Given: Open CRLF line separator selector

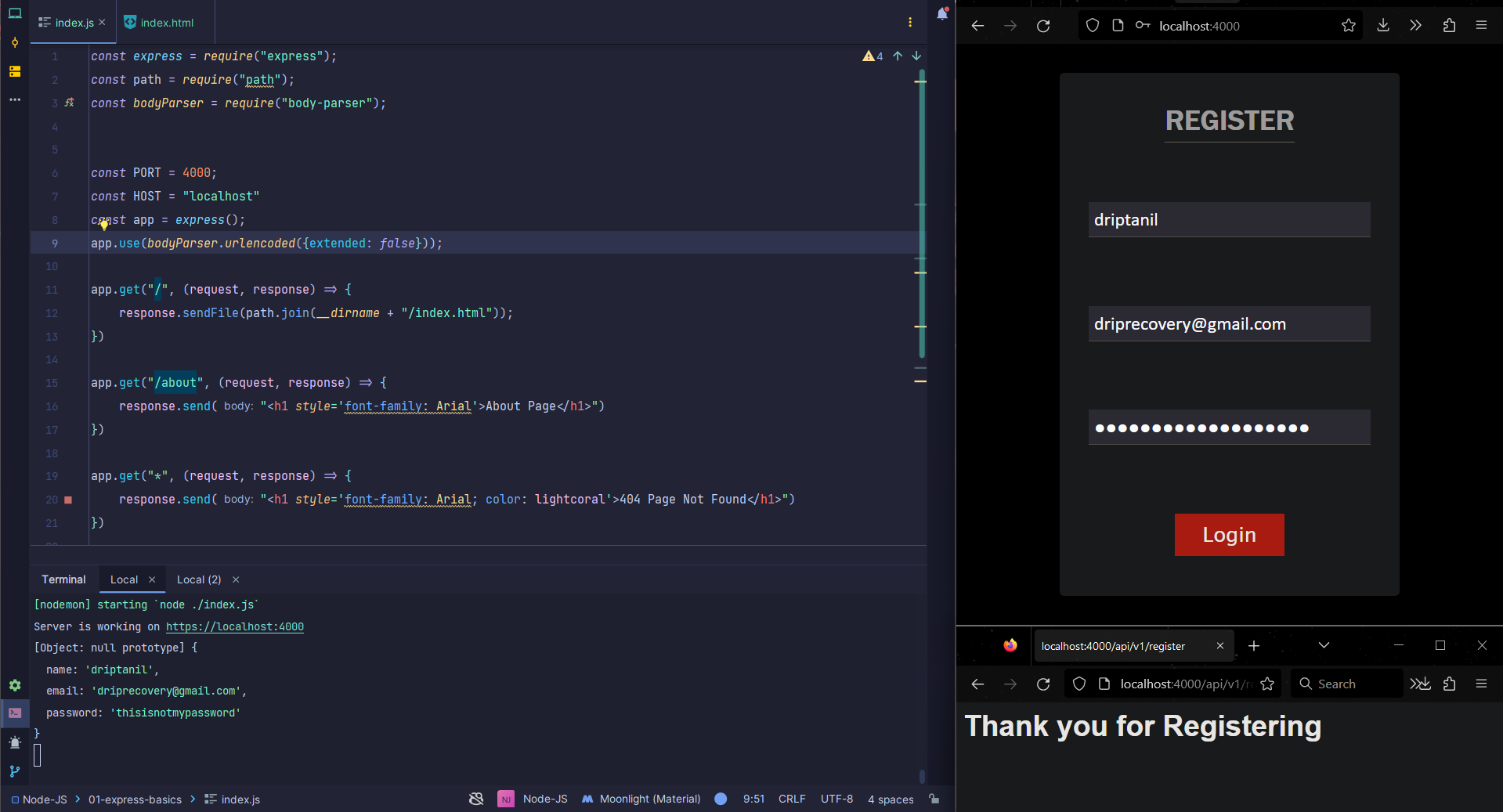Looking at the screenshot, I should pyautogui.click(x=791, y=799).
